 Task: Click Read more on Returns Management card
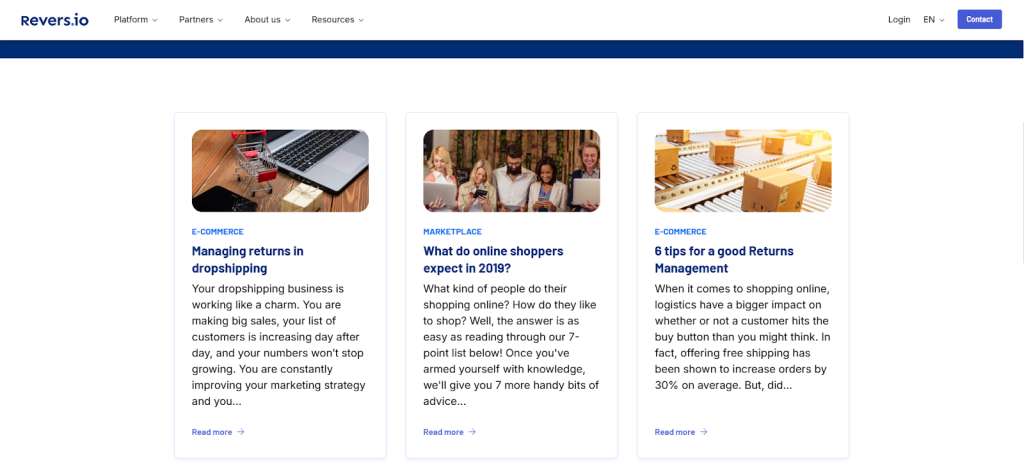point(675,432)
